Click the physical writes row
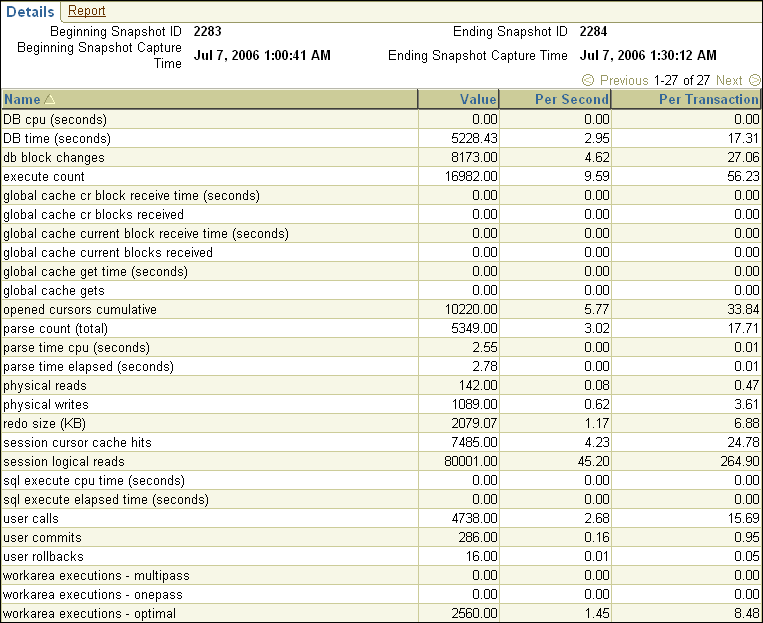Image resolution: width=763 pixels, height=623 pixels. [x=46, y=404]
